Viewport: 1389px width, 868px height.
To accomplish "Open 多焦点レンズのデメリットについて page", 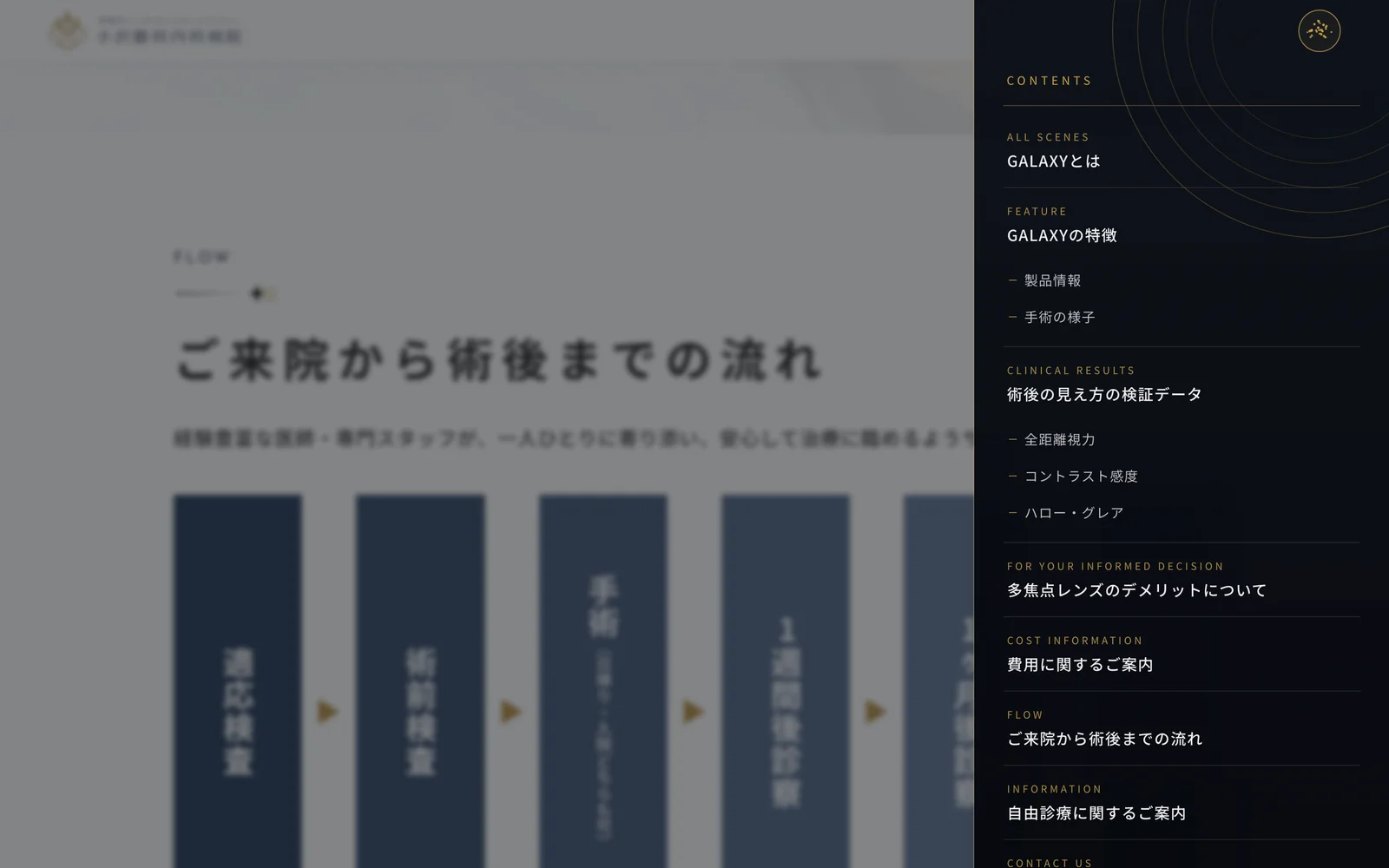I will [1136, 590].
